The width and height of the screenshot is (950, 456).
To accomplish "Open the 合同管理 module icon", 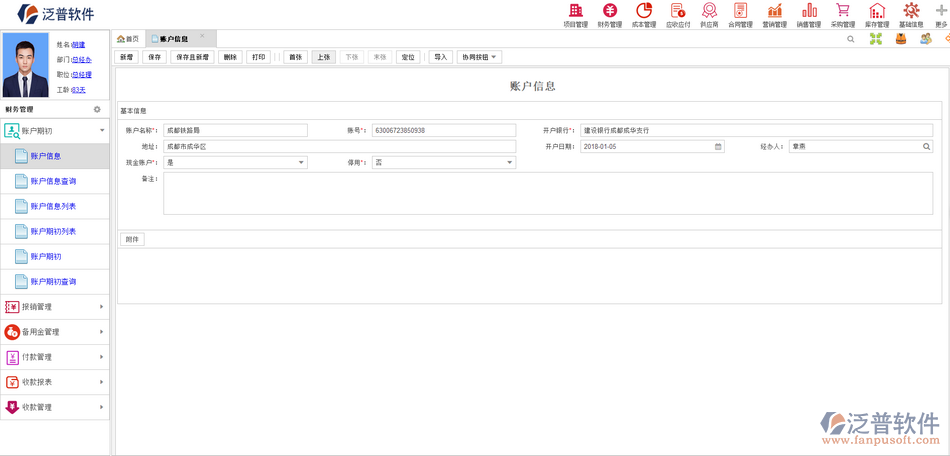I will (740, 14).
